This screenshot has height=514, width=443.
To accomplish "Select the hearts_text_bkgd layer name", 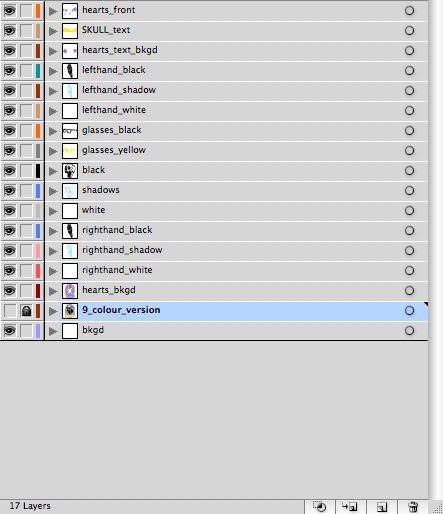I will 120,50.
